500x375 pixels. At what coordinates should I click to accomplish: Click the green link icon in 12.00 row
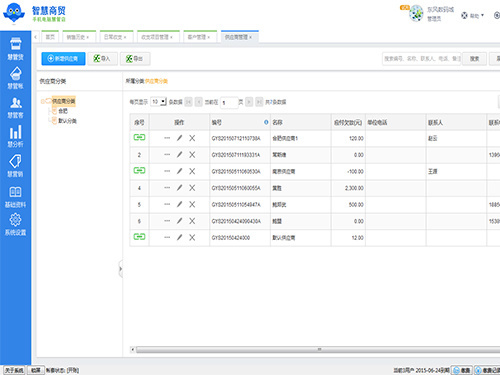(x=139, y=237)
